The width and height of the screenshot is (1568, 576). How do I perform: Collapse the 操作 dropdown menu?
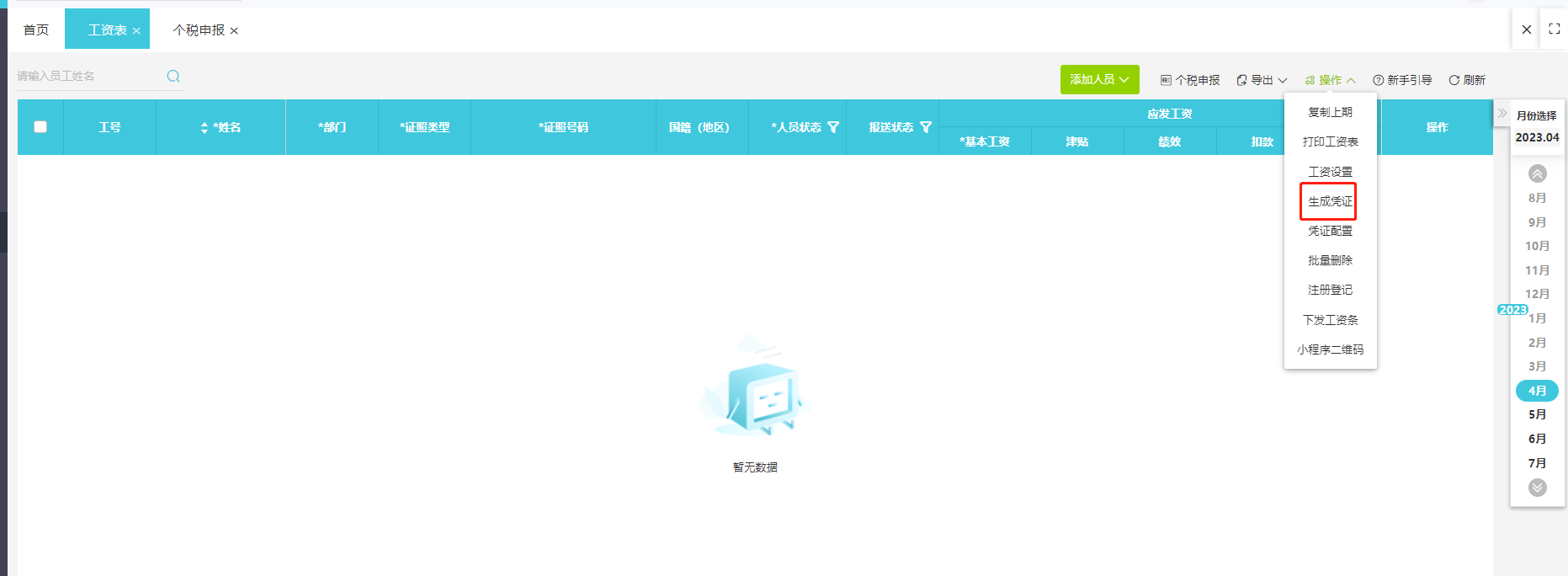[x=1330, y=80]
